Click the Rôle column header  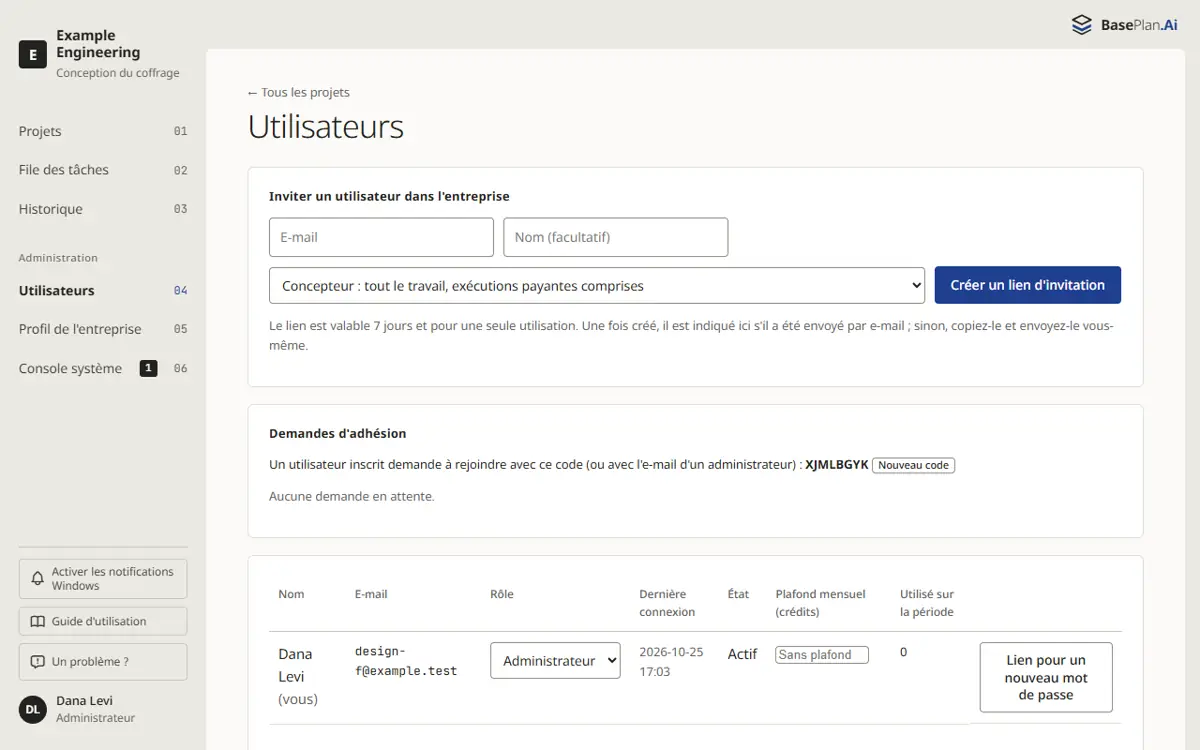[x=502, y=594]
